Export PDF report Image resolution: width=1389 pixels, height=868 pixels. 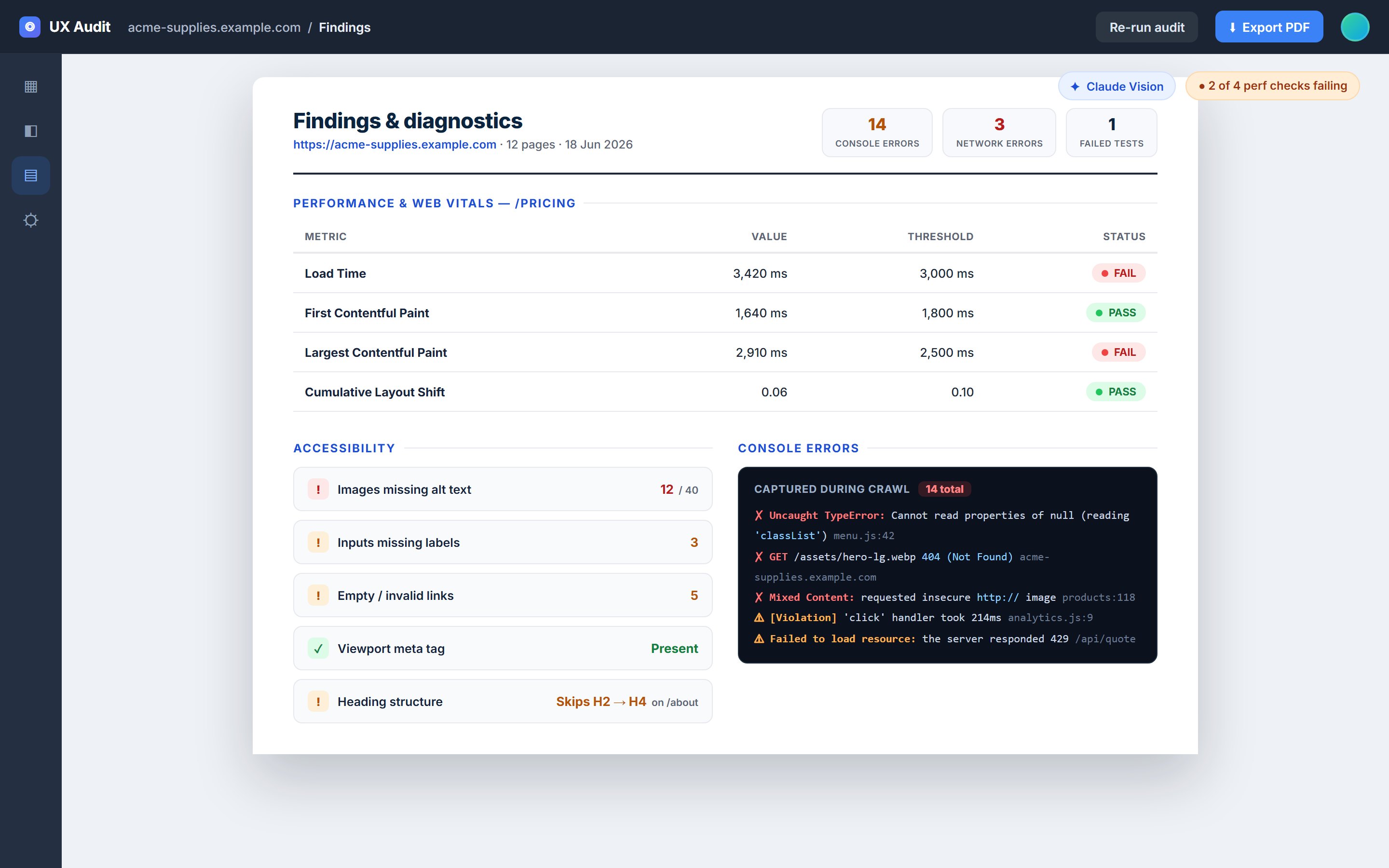pyautogui.click(x=1268, y=27)
